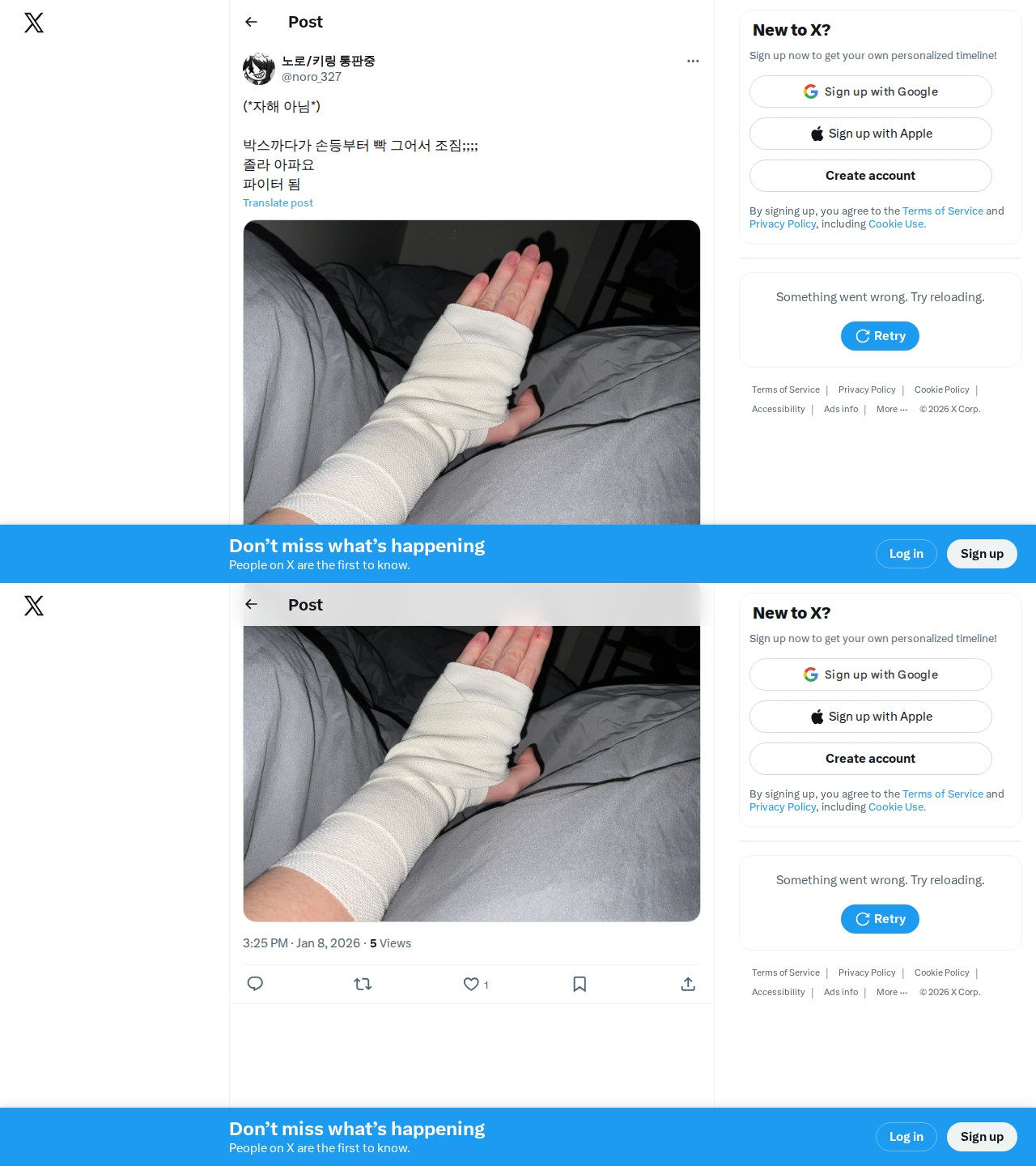Share the post via the share icon

tap(688, 984)
